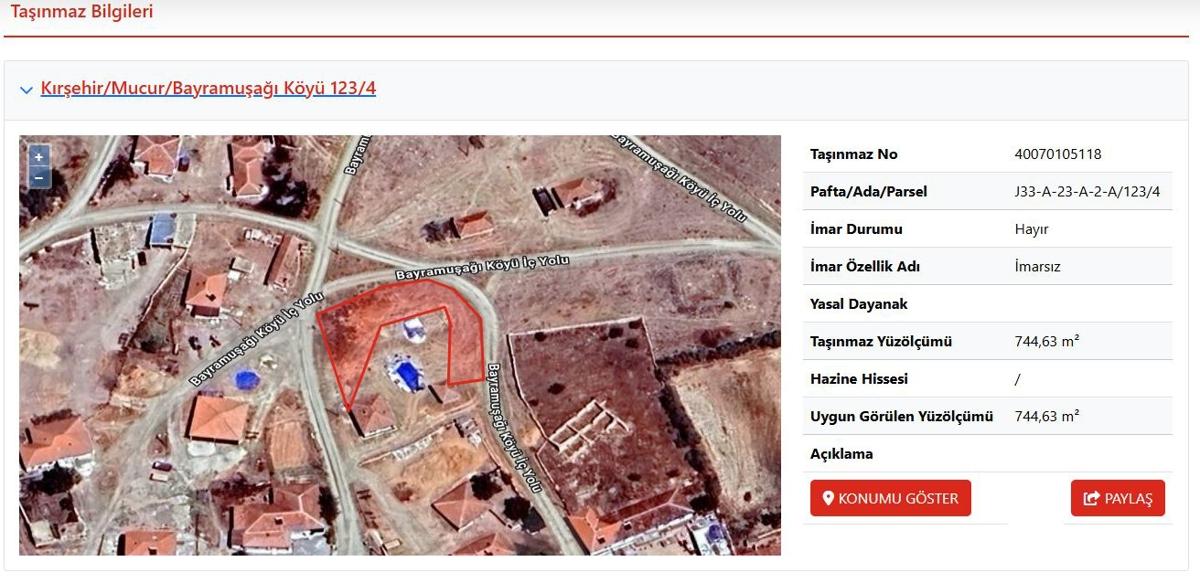Click the Hazine Hissesi label
Image resolution: width=1200 pixels, height=583 pixels.
click(859, 379)
